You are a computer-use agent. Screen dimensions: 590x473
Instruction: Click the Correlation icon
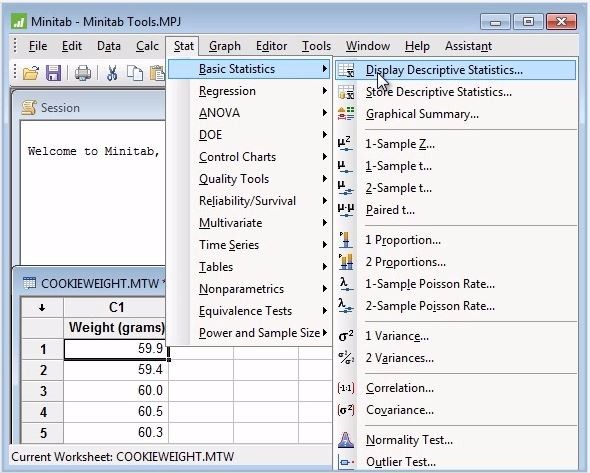coord(346,388)
